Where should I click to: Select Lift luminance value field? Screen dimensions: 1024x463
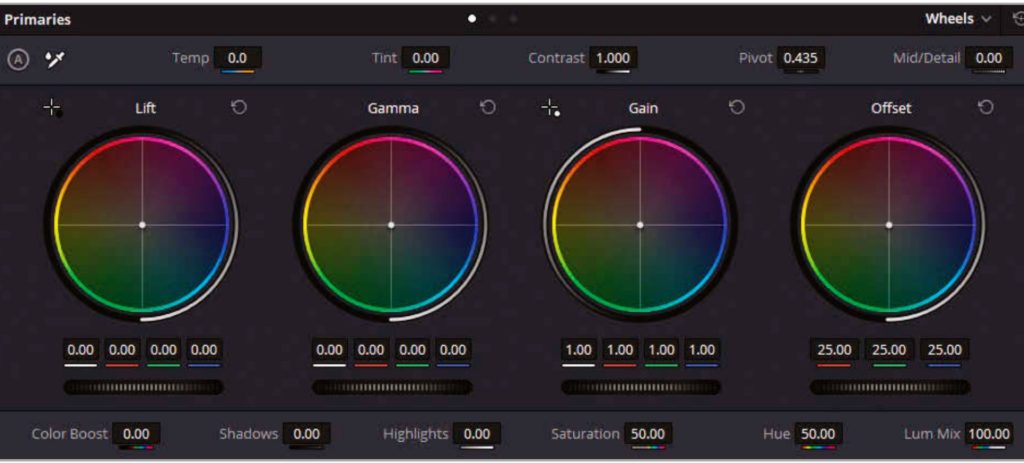[80, 350]
